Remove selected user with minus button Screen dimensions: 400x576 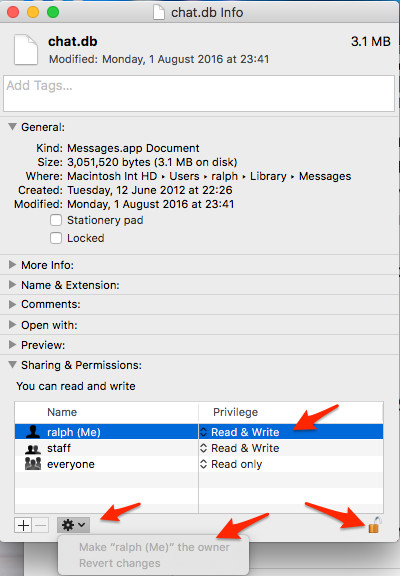point(41,525)
